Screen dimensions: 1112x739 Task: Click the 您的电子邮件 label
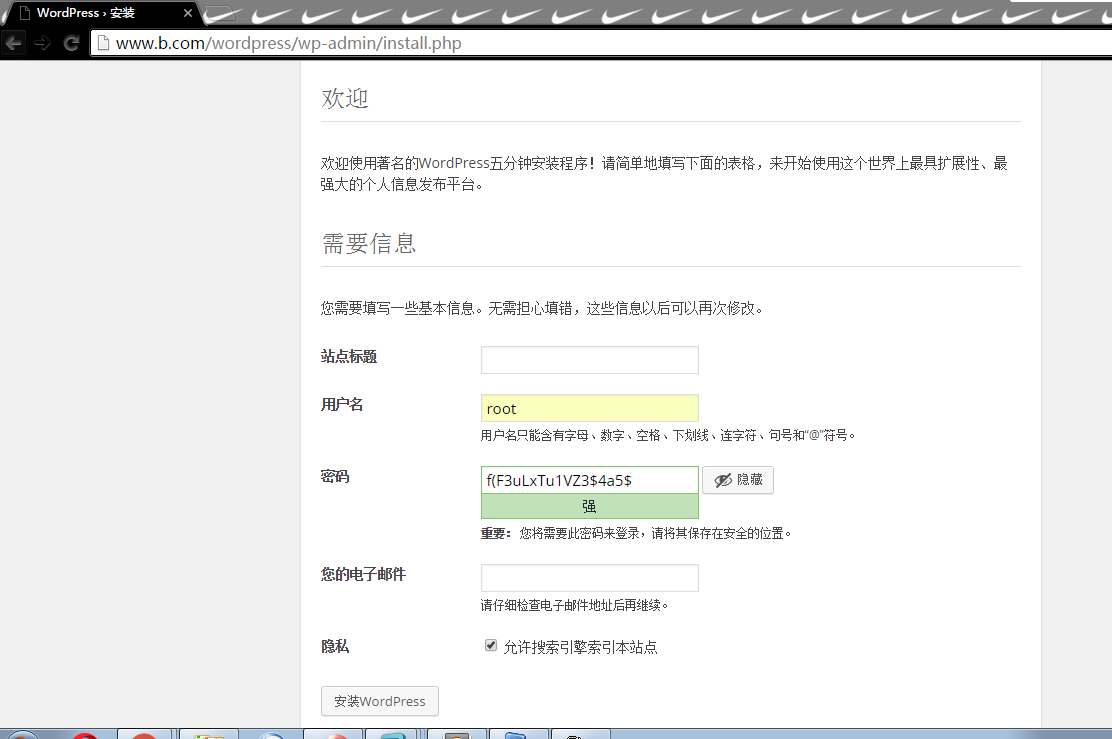tap(363, 574)
